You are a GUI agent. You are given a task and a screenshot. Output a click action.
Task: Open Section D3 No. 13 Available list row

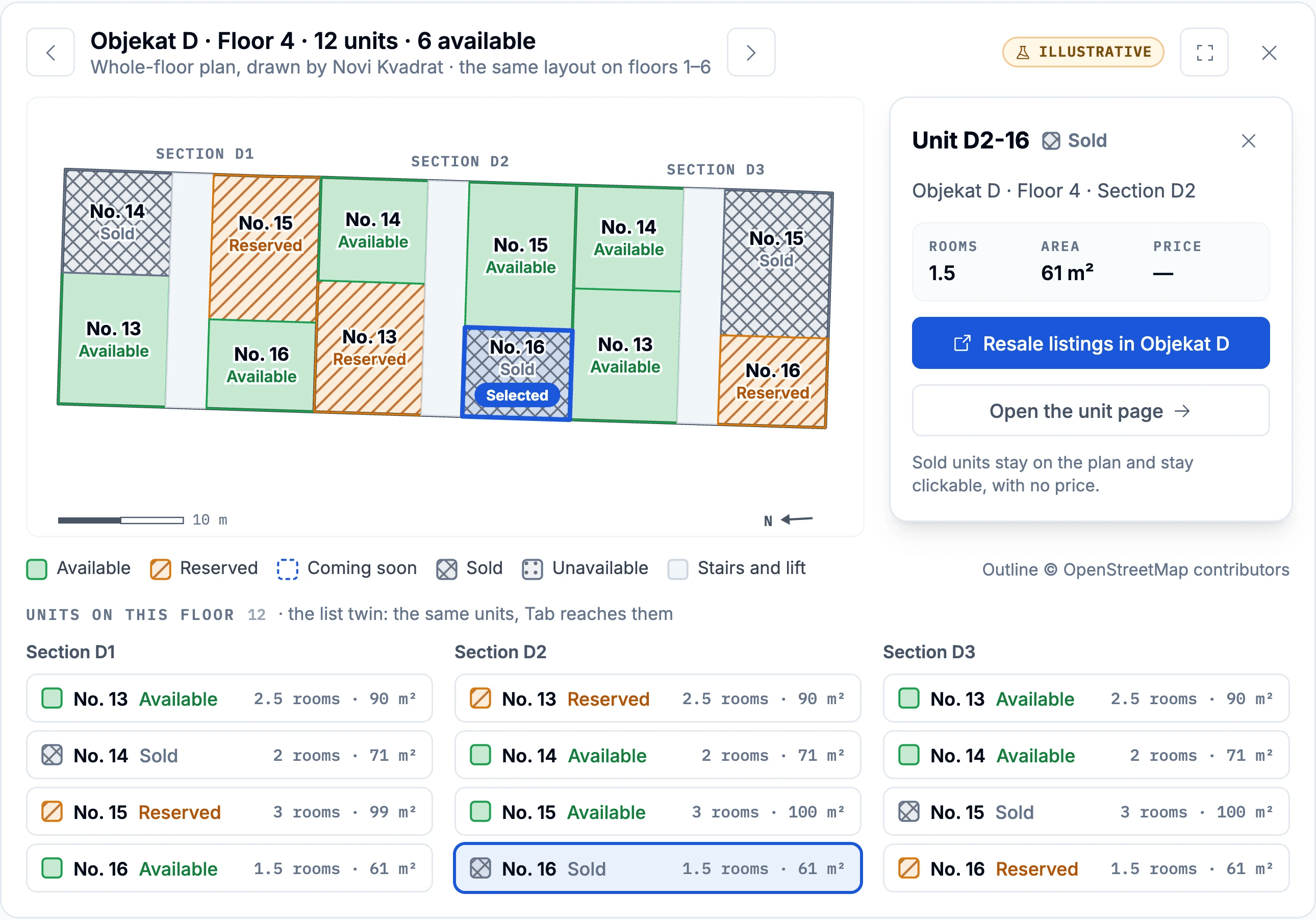point(1086,698)
